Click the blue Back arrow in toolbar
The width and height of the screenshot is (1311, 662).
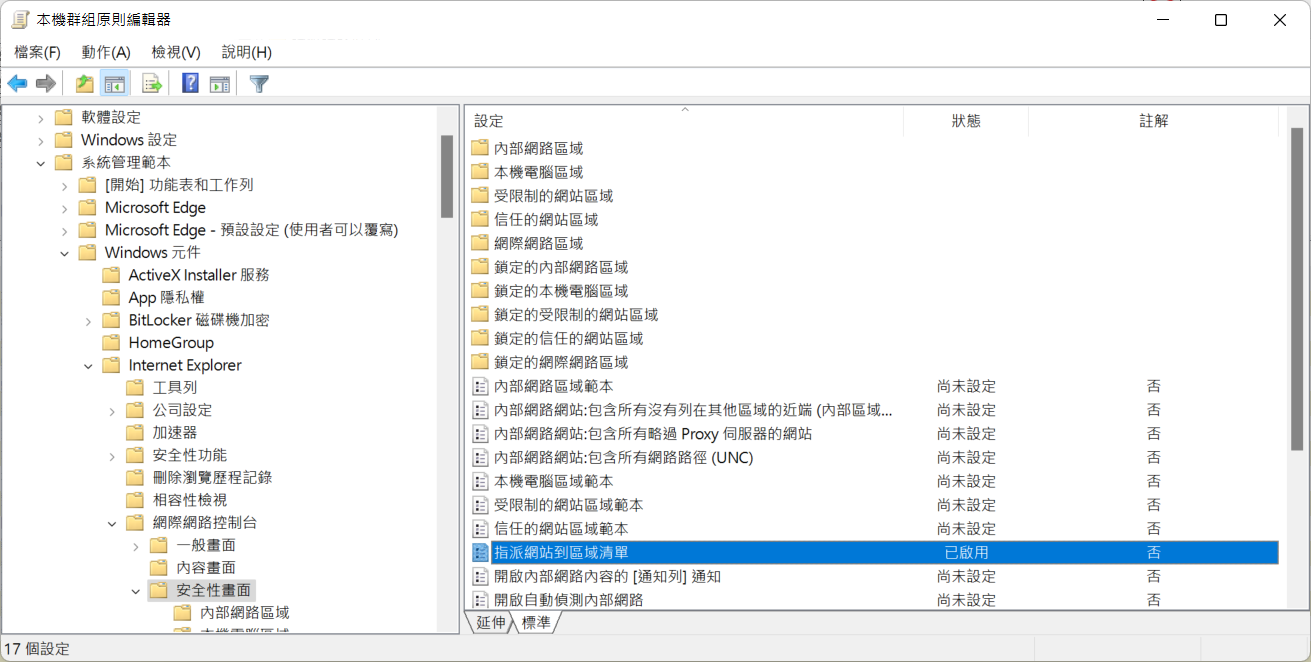point(17,84)
